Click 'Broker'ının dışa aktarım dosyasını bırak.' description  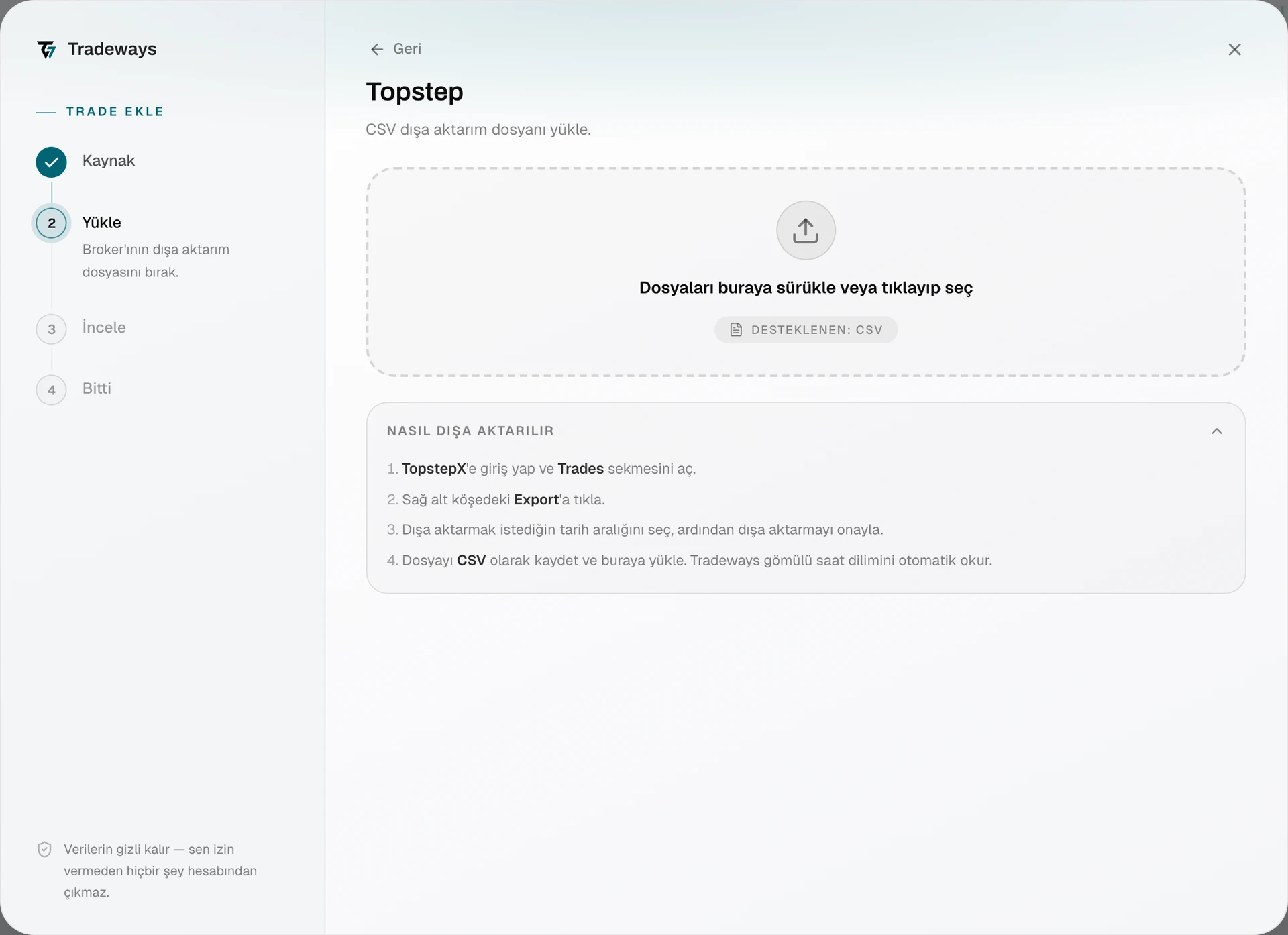(x=156, y=261)
